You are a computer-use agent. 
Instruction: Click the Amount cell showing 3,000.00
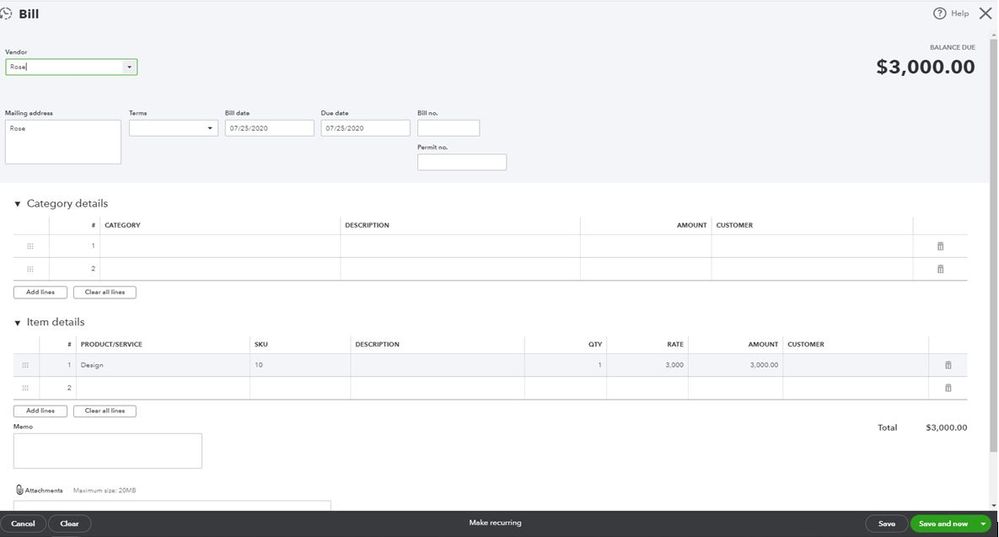coord(735,365)
